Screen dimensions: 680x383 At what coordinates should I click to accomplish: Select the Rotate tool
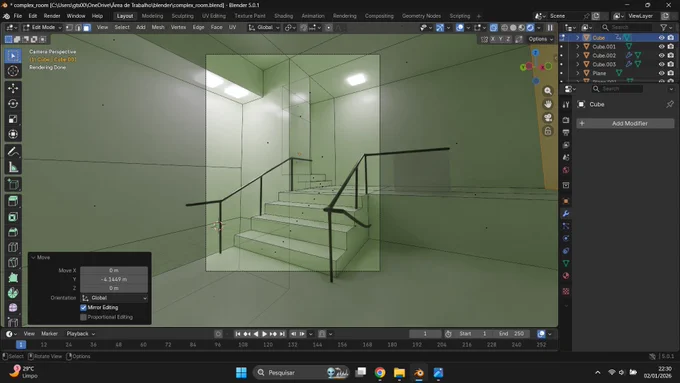pyautogui.click(x=13, y=104)
